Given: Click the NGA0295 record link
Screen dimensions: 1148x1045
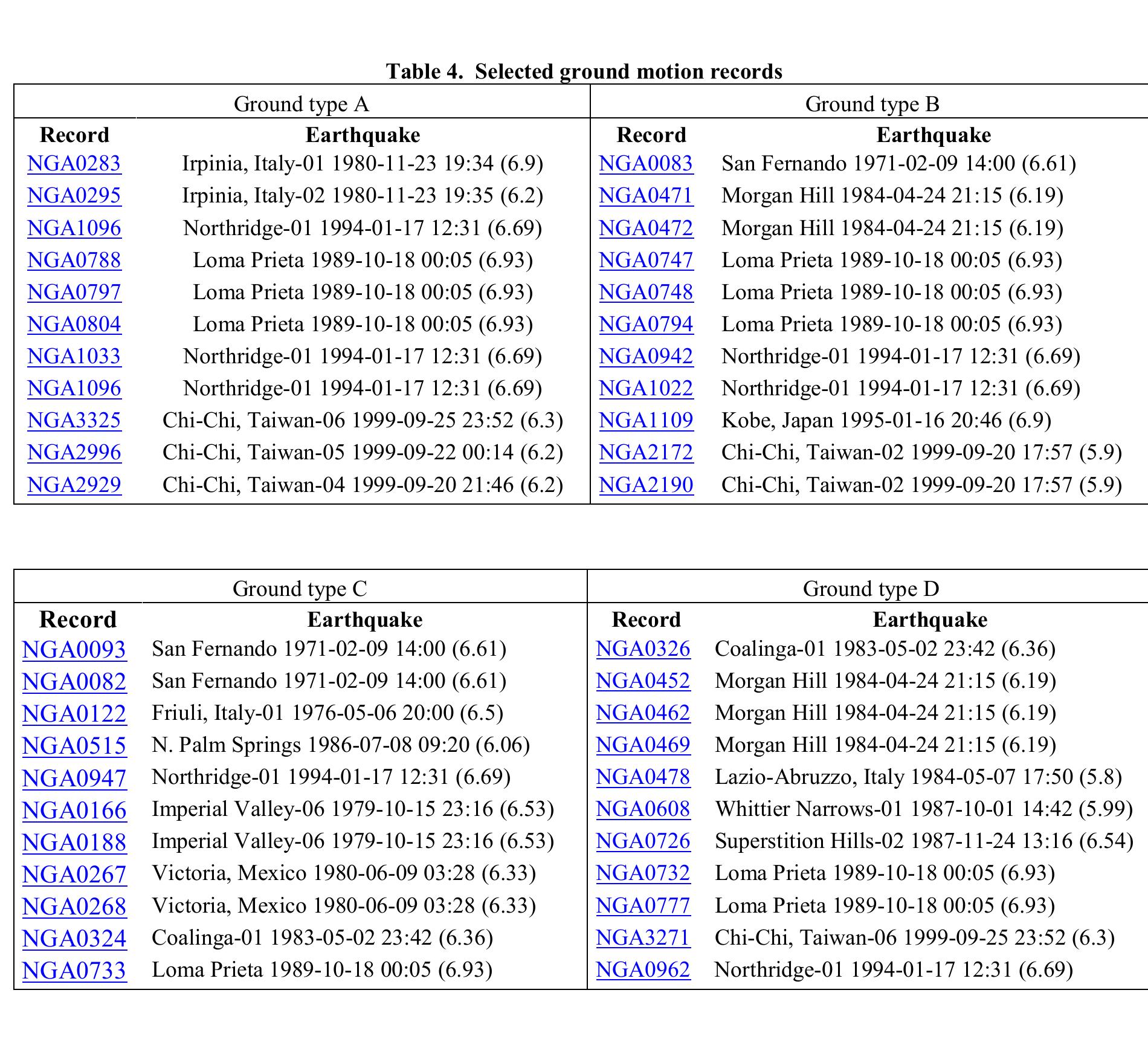Looking at the screenshot, I should (74, 196).
